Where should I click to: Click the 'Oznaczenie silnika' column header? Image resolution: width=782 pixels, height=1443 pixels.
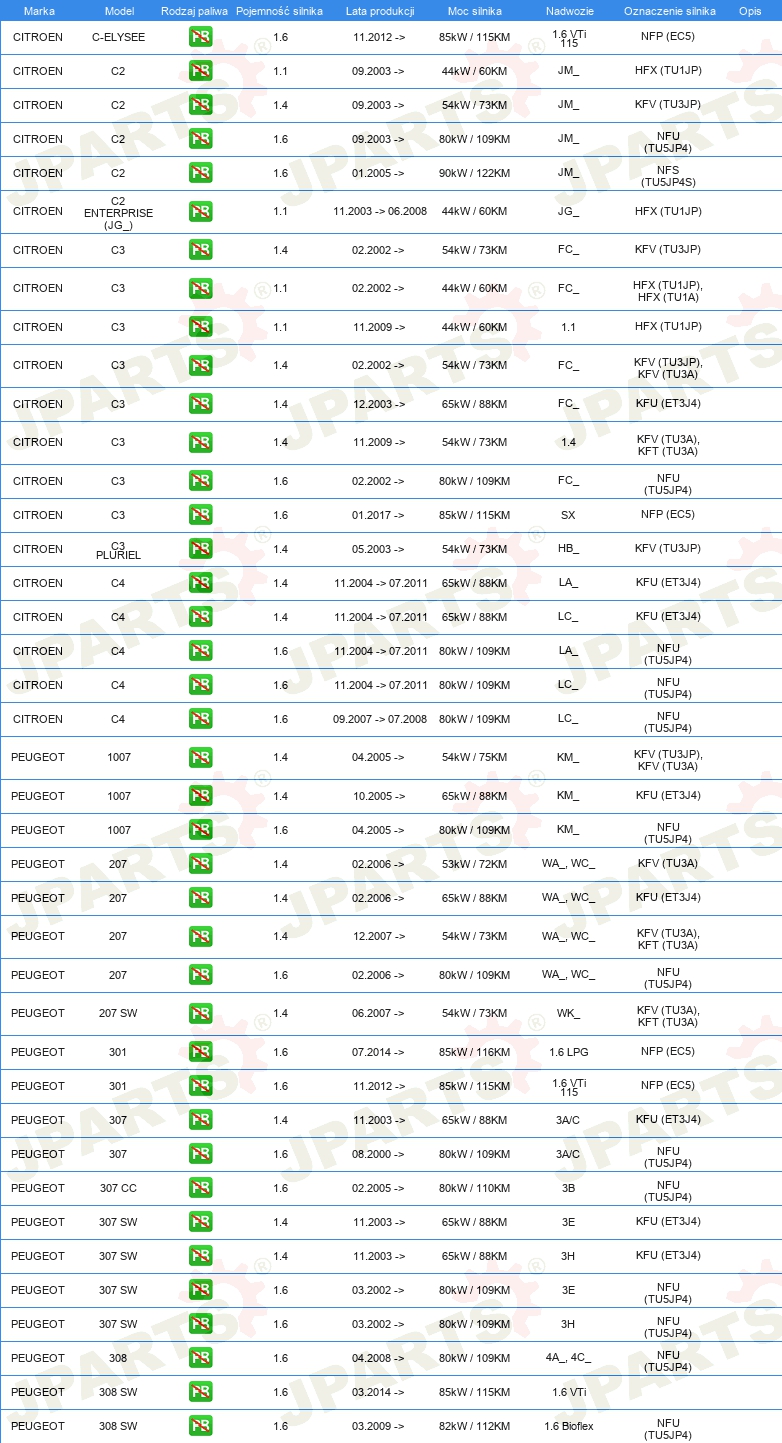tap(669, 11)
